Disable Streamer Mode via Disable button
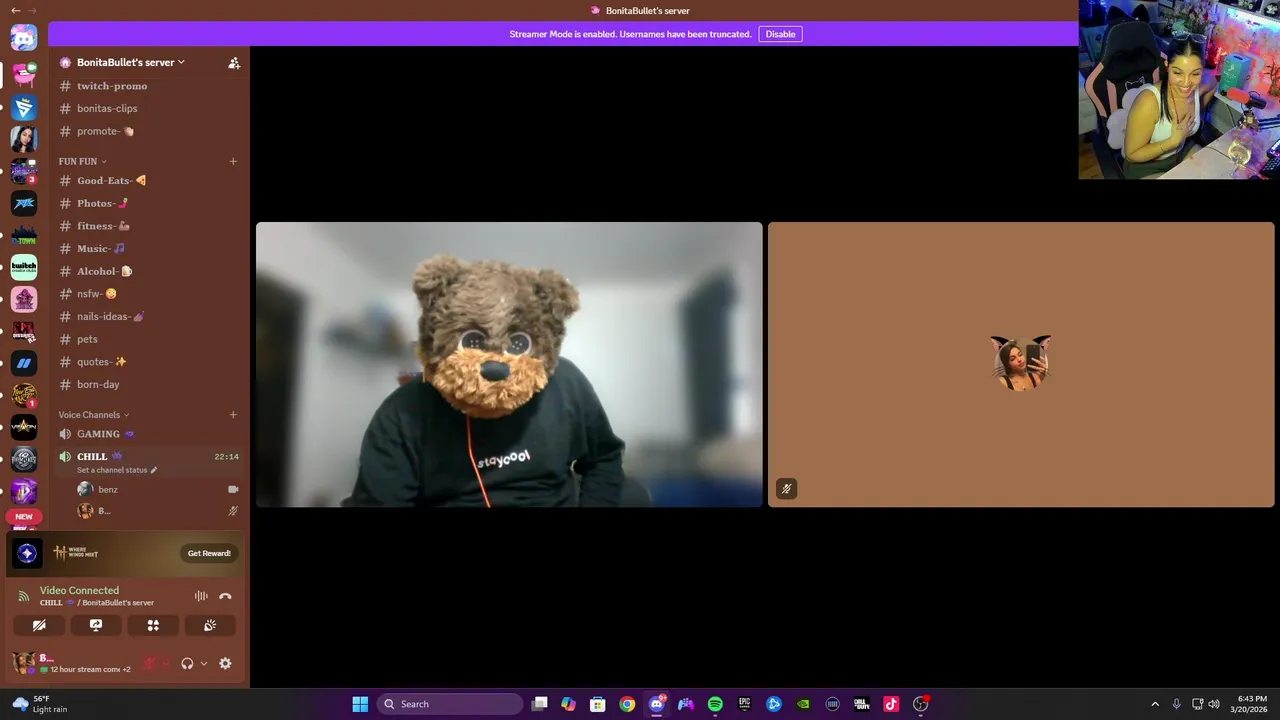This screenshot has height=720, width=1280. 780,34
